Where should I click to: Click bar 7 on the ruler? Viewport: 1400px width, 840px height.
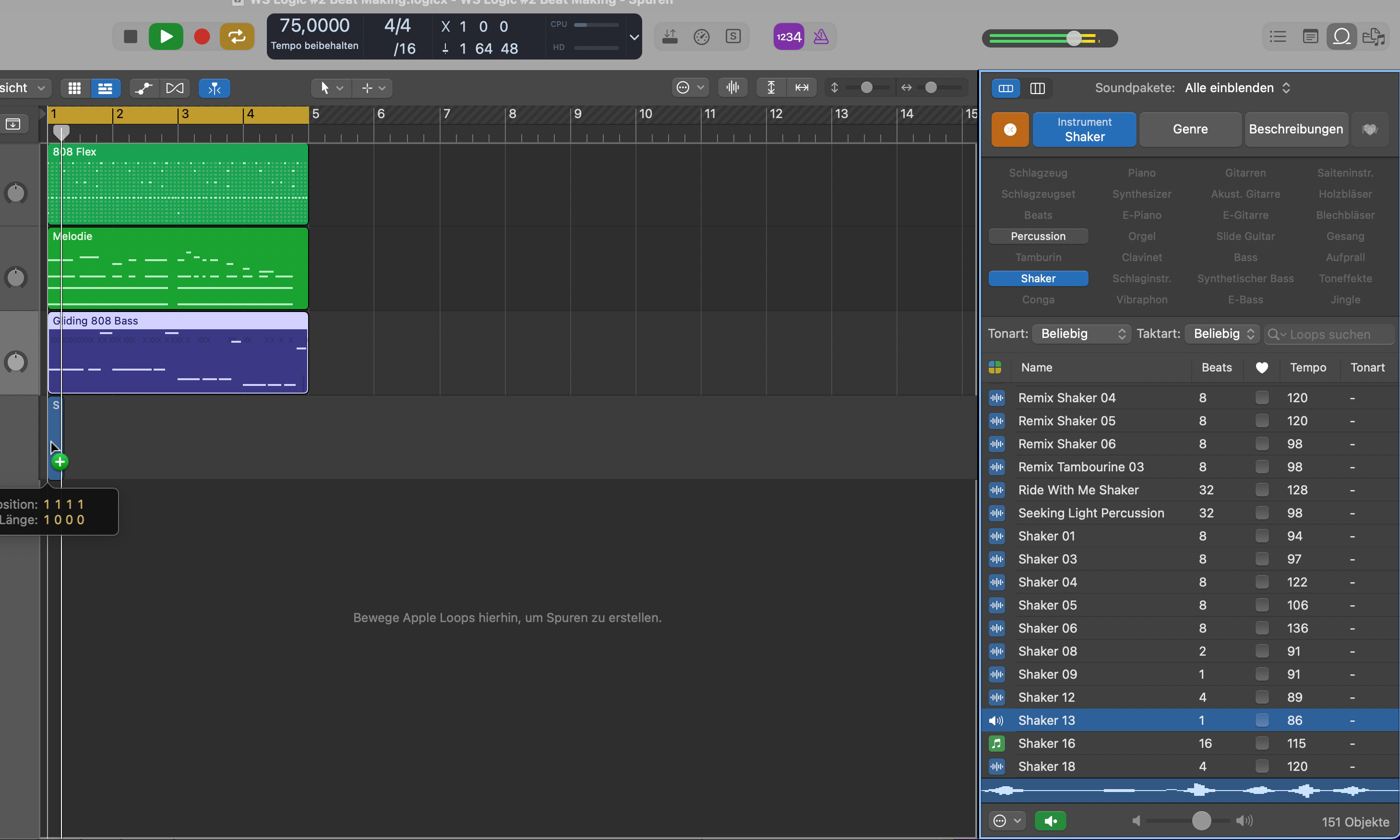click(x=446, y=114)
